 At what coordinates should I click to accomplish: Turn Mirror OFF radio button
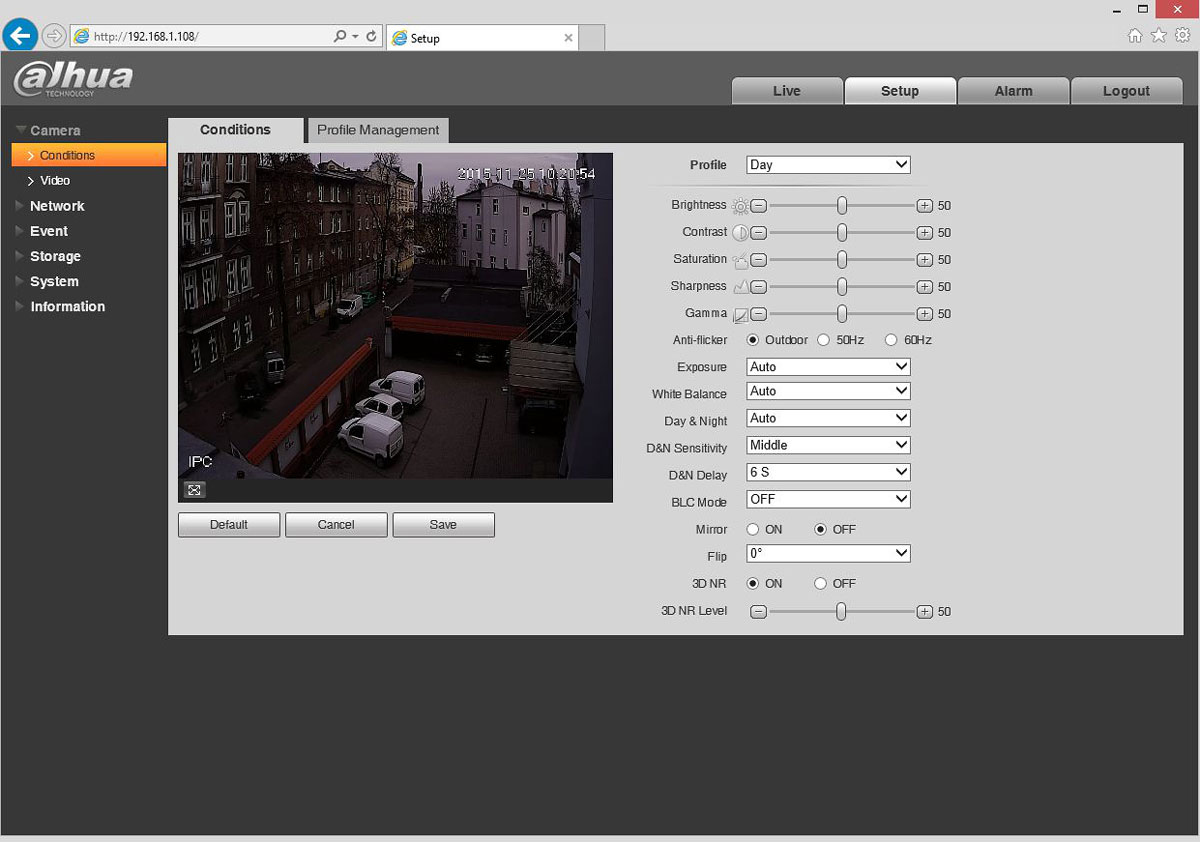pos(821,529)
